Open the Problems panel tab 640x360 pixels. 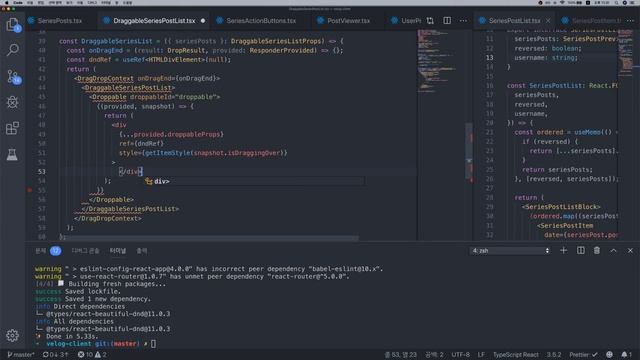click(x=48, y=251)
